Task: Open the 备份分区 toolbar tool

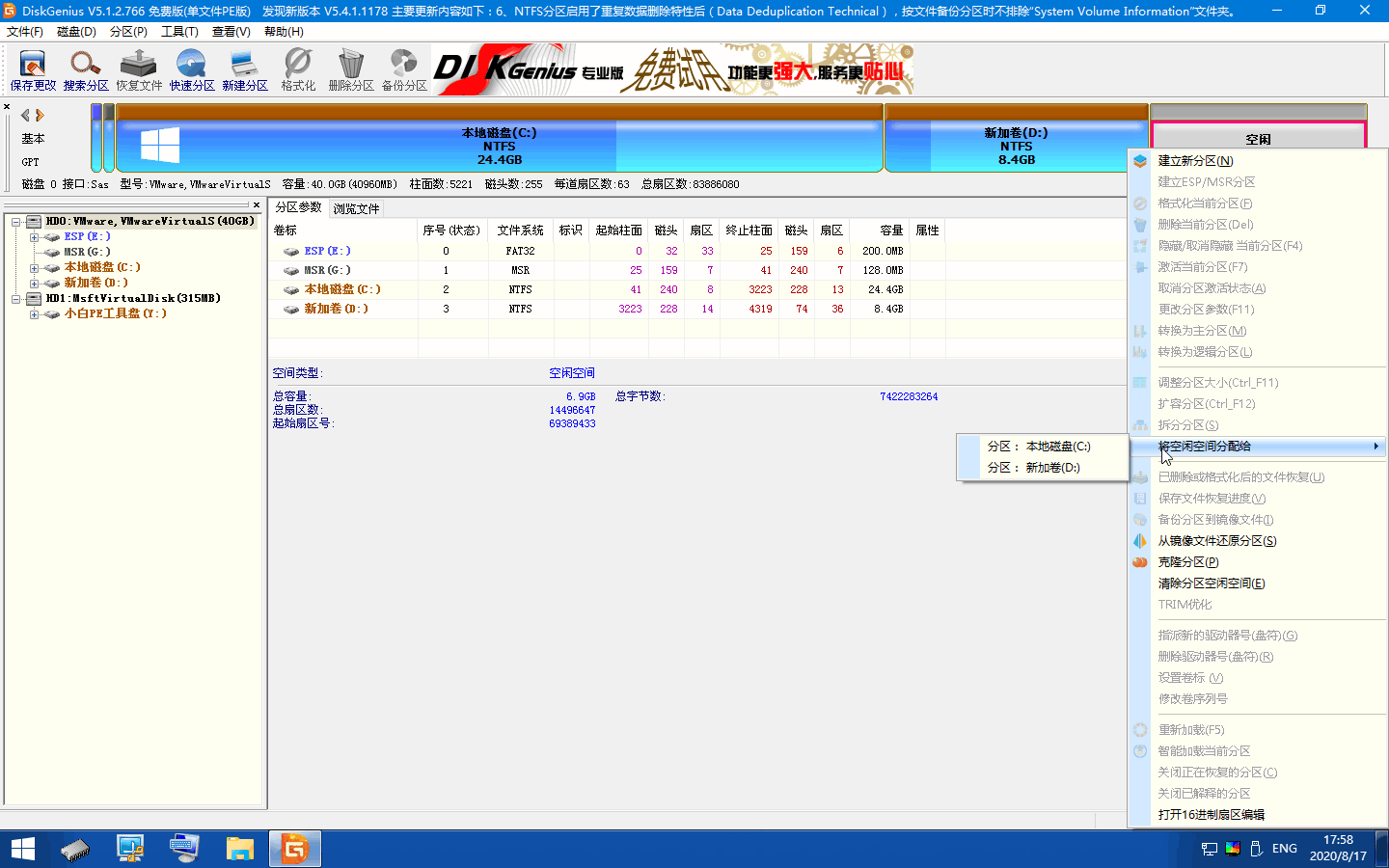Action: (404, 71)
